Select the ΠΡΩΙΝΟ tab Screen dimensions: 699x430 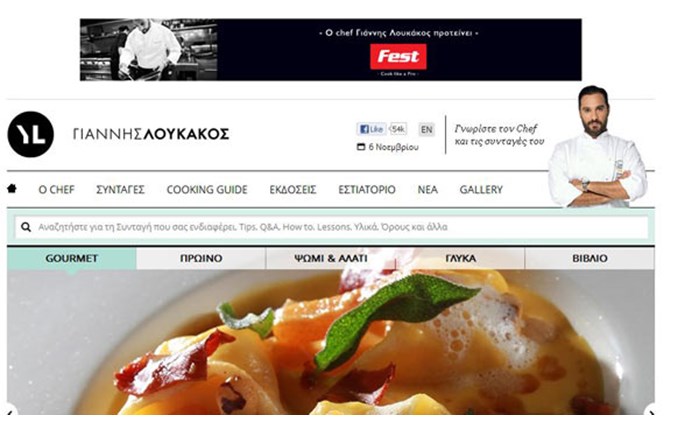[x=201, y=258]
